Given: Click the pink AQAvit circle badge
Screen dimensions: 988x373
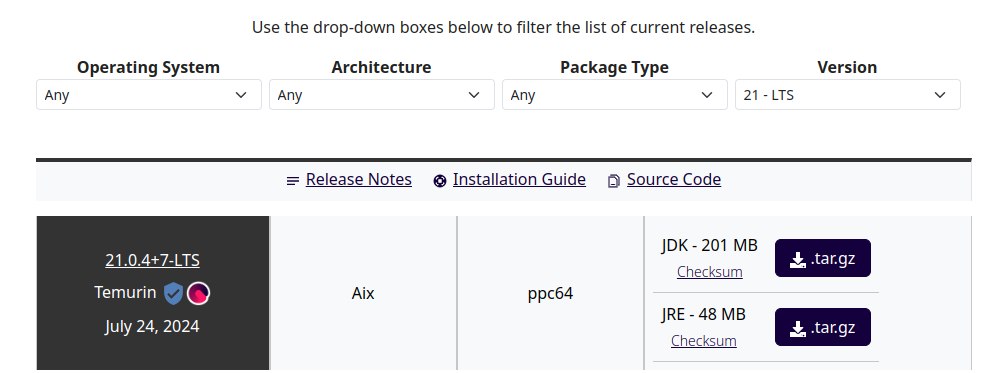Looking at the screenshot, I should click(x=198, y=293).
